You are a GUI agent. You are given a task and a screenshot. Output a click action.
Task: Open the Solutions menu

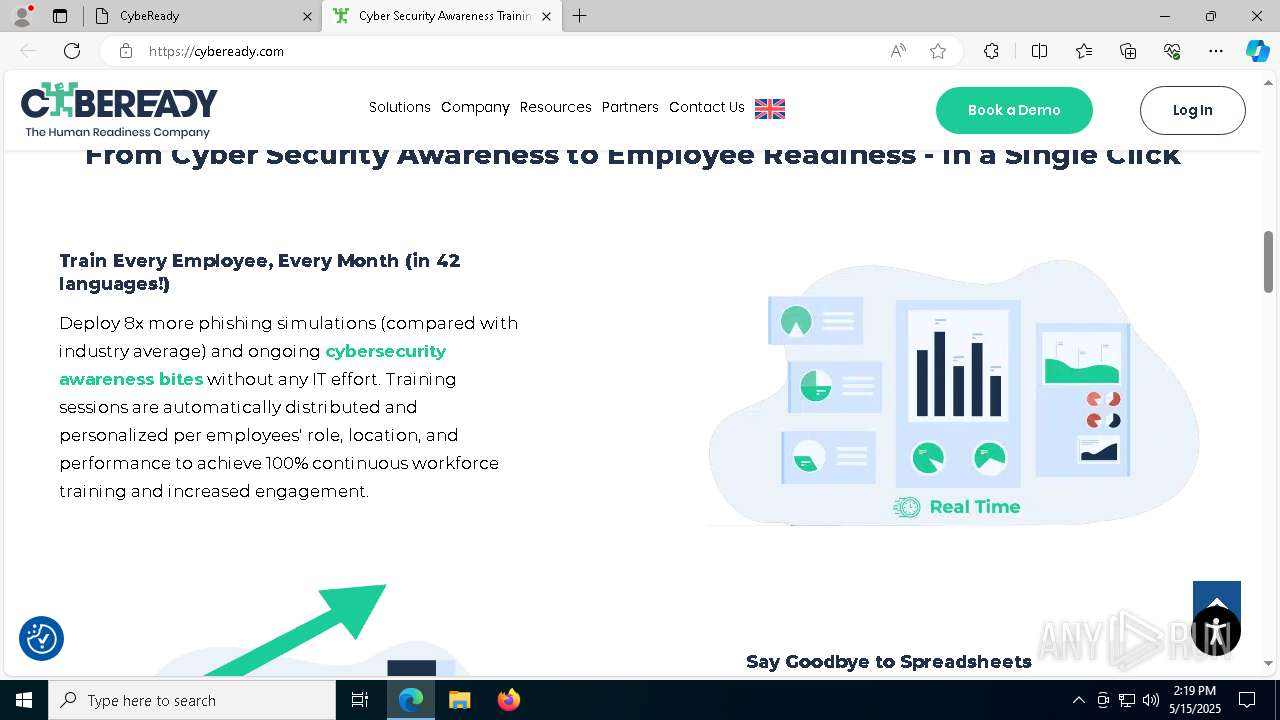click(399, 107)
